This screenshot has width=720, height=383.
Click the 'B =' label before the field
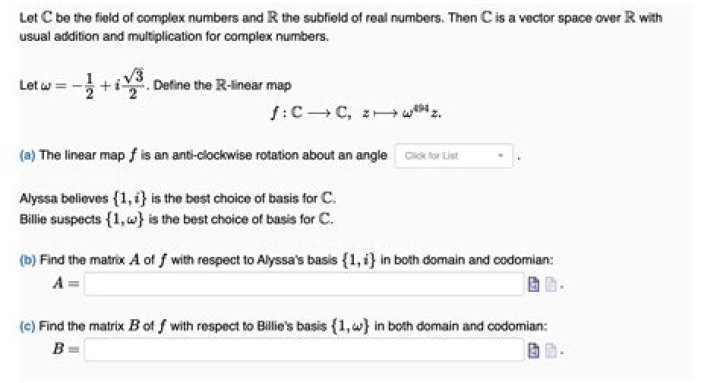click(66, 349)
